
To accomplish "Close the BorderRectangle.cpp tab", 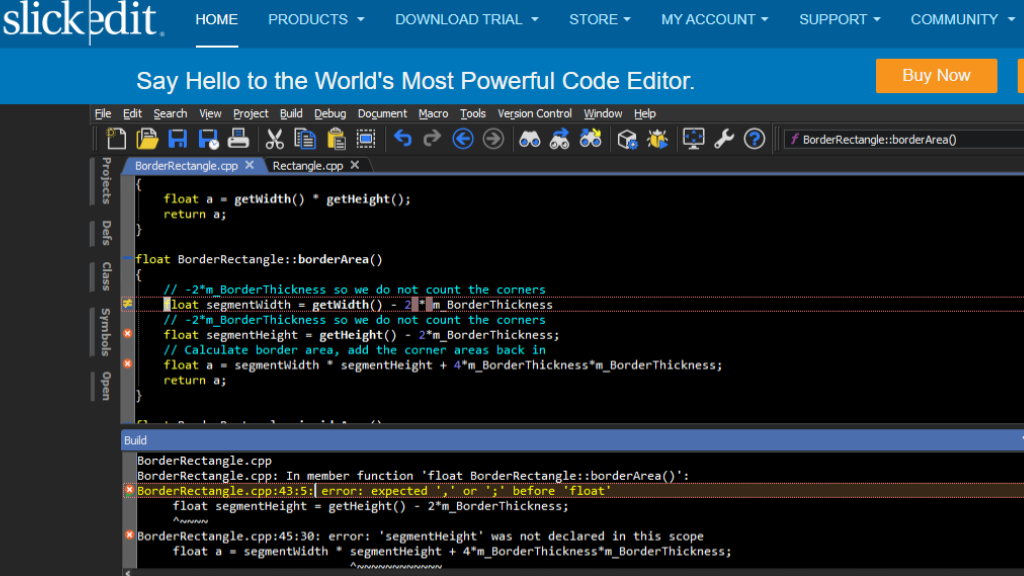I will coord(249,165).
